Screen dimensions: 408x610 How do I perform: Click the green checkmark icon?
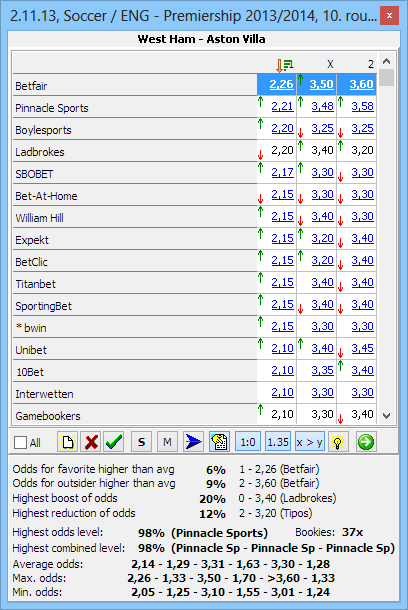(x=114, y=442)
